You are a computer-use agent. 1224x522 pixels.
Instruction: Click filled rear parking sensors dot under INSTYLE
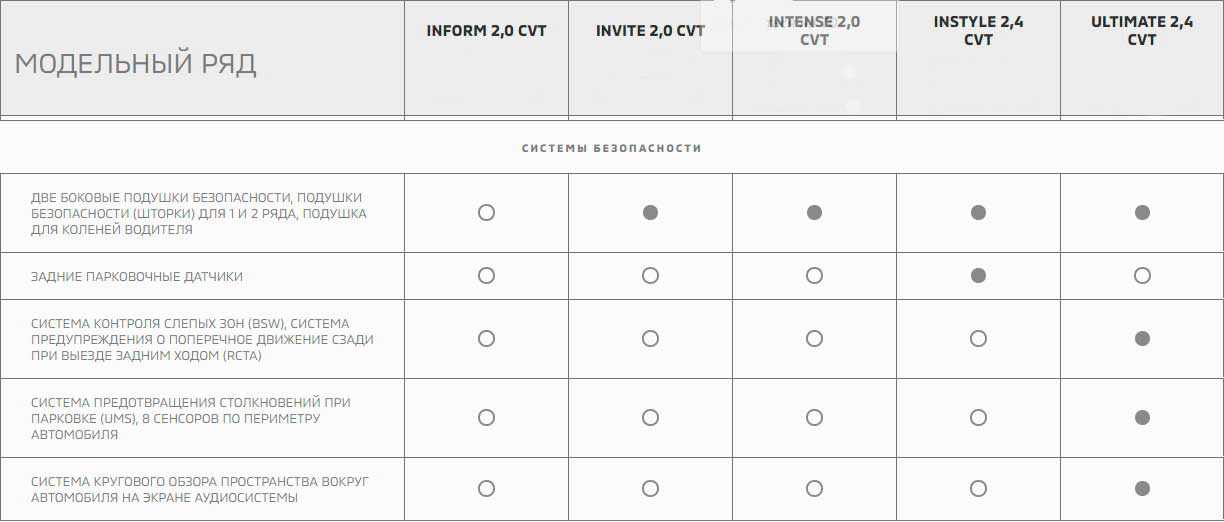point(978,275)
